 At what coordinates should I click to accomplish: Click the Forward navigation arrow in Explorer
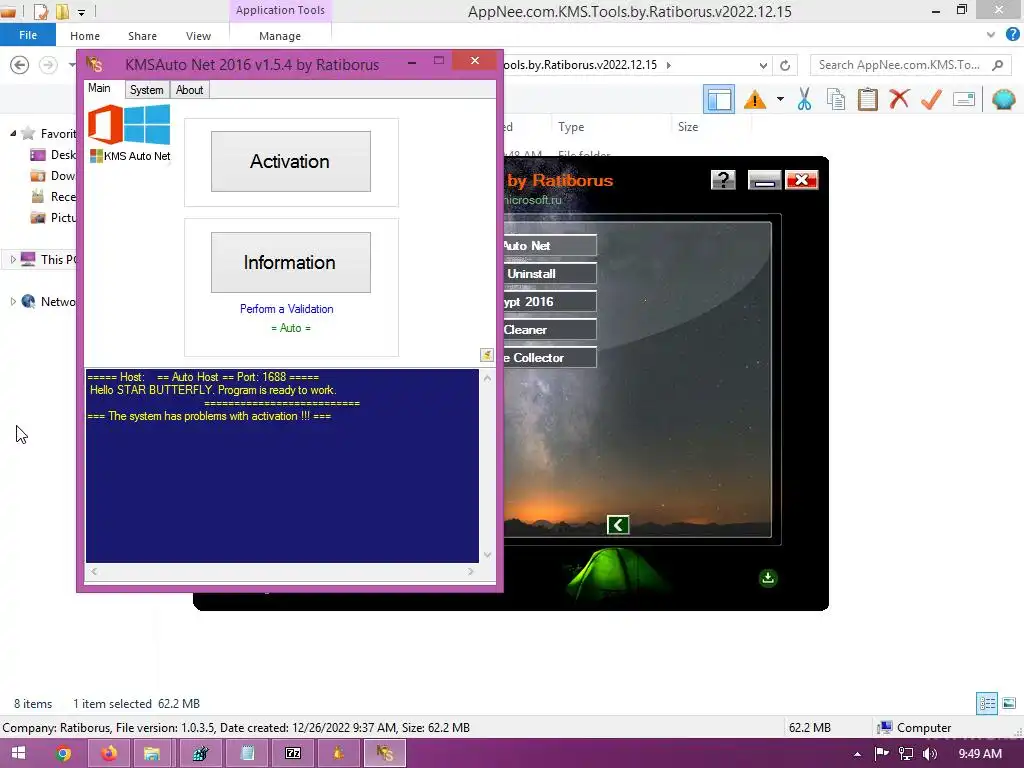click(x=48, y=65)
